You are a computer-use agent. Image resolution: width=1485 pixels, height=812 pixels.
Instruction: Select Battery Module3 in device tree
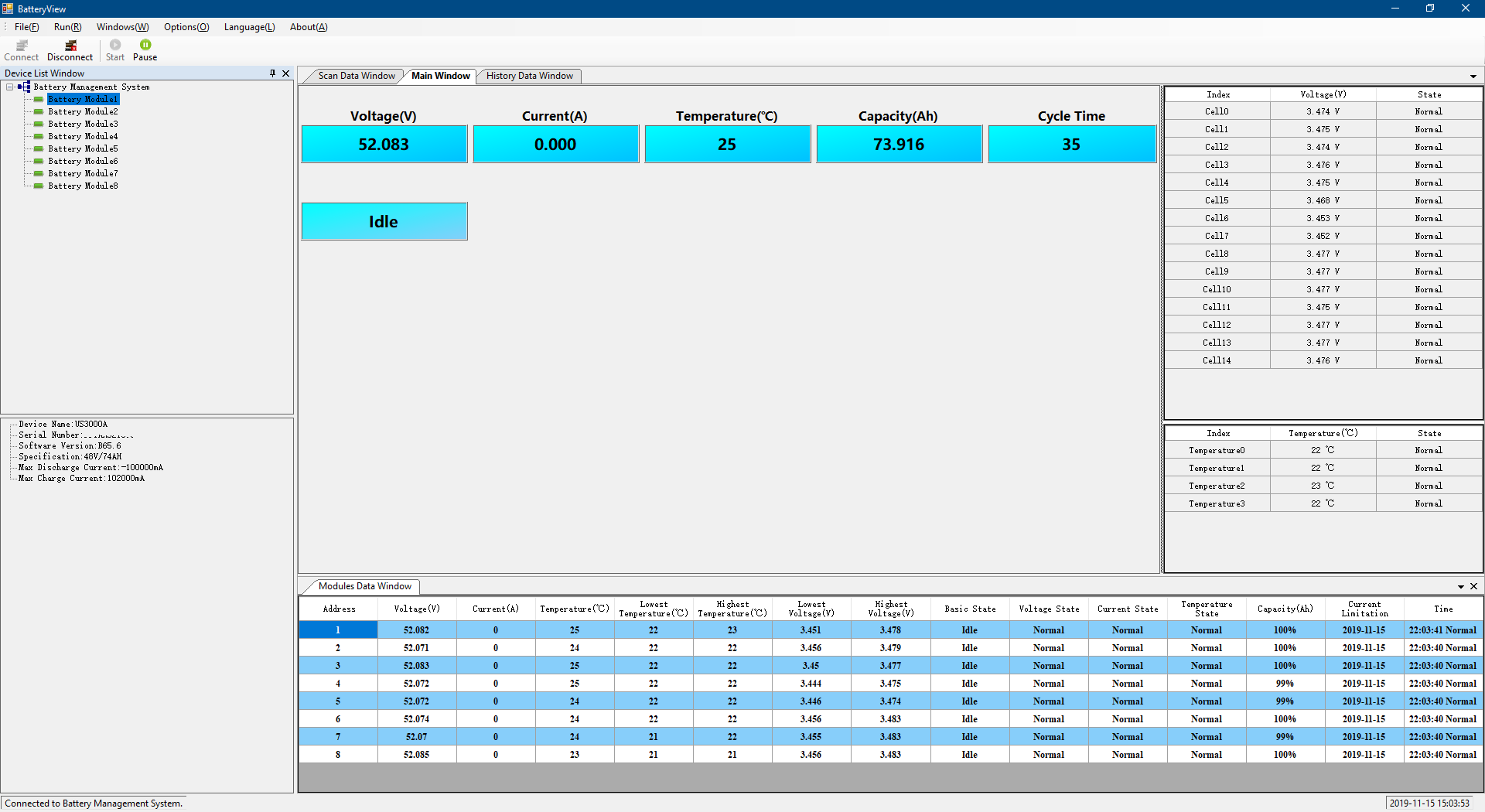(83, 124)
